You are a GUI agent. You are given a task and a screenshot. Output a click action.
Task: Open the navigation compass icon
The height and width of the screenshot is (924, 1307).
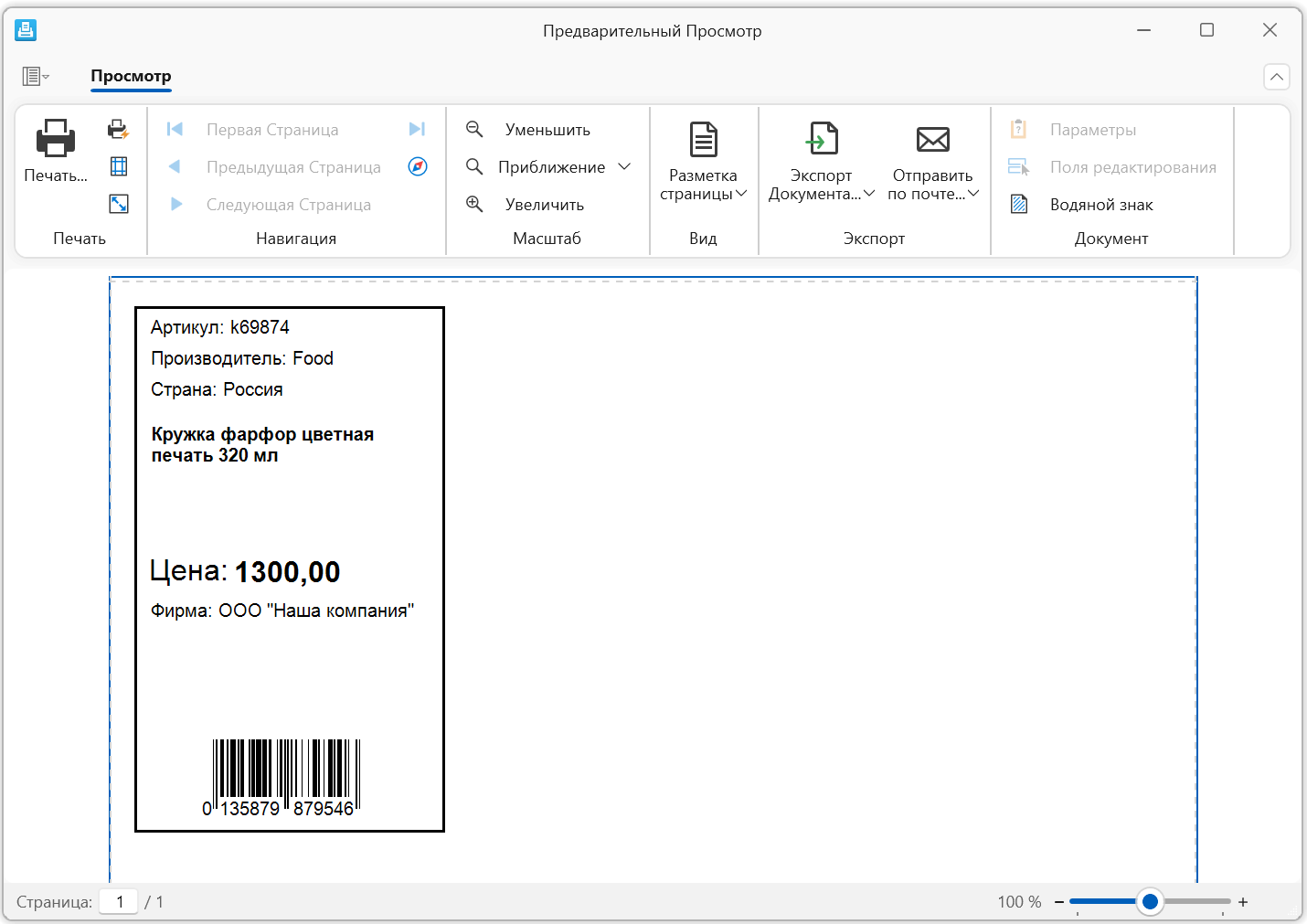[418, 166]
